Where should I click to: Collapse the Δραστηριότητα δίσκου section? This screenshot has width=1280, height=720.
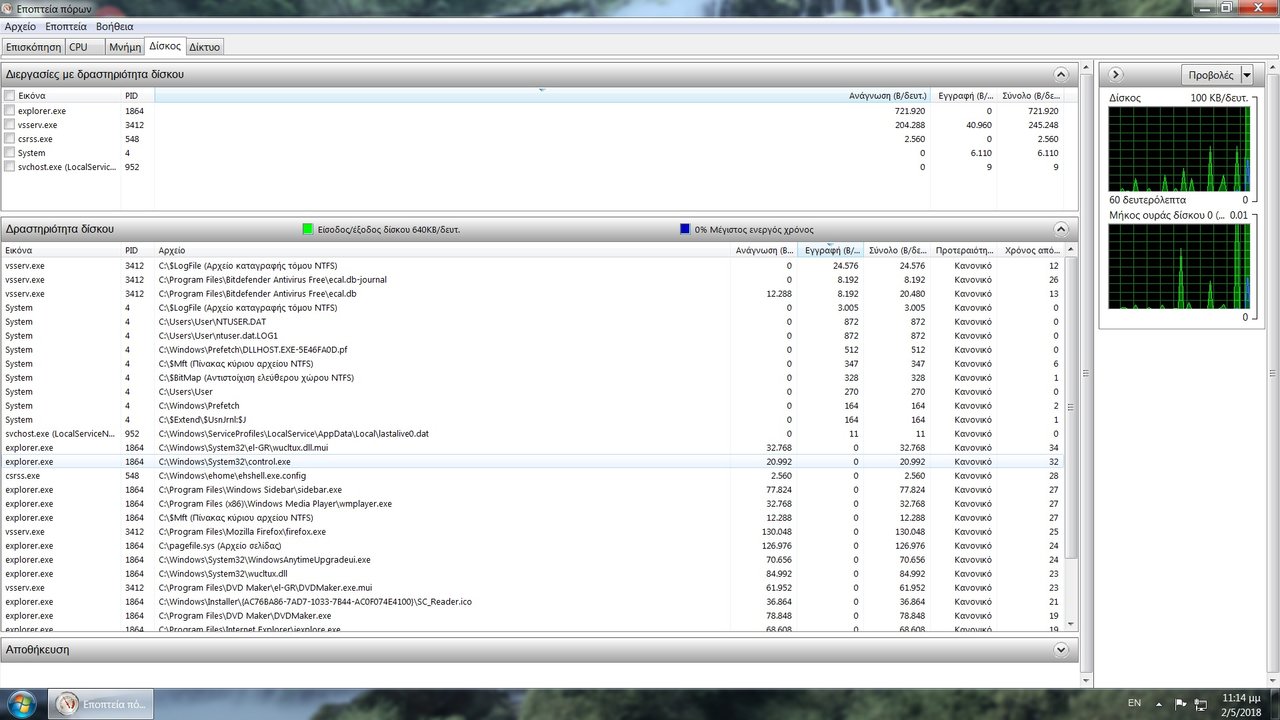1061,229
